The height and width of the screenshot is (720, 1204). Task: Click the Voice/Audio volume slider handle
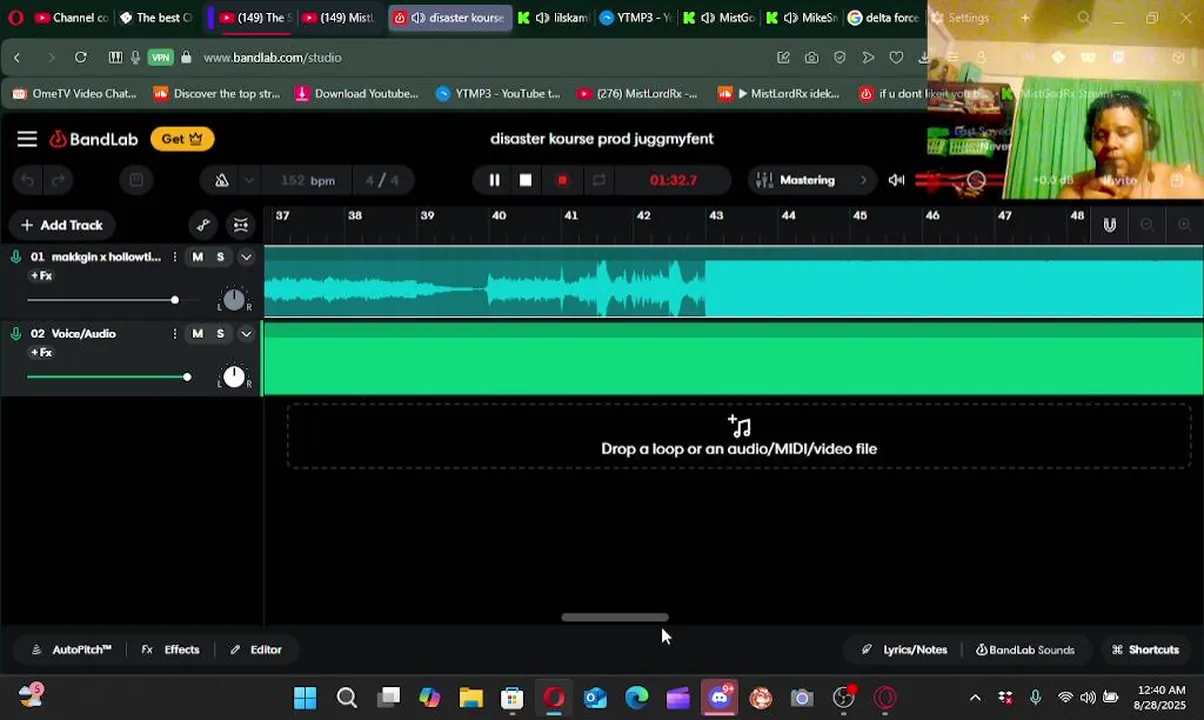coord(187,377)
